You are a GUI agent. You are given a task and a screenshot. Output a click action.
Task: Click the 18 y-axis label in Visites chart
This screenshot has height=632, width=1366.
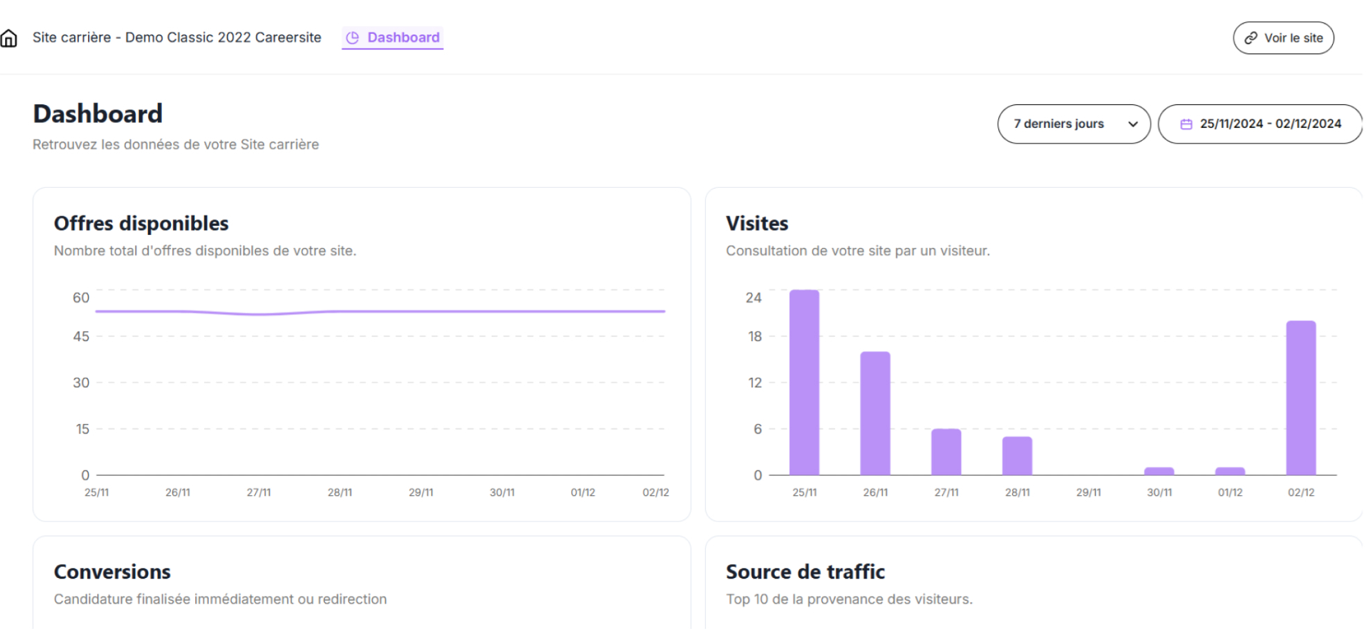click(x=754, y=337)
